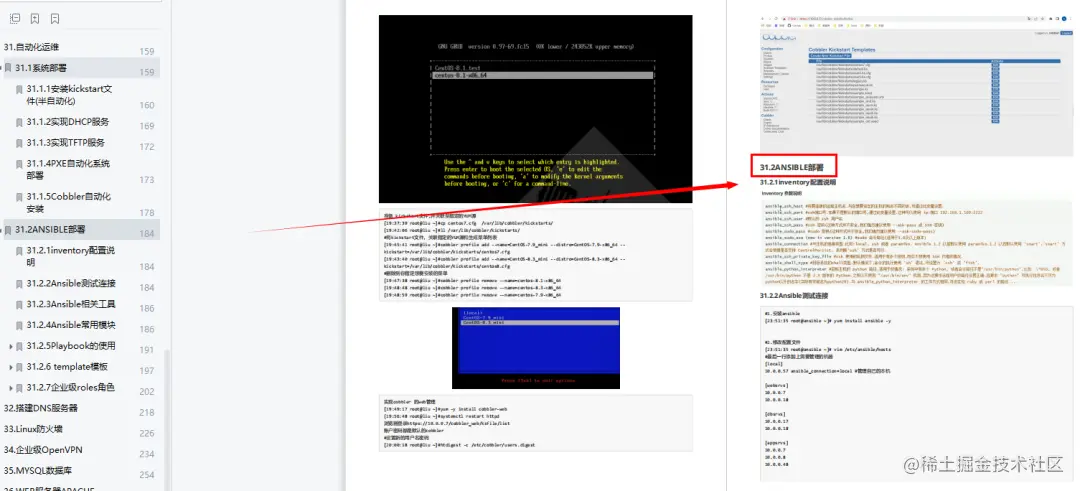Jump to 31.1系统部署 in the outline
Image resolution: width=1080 pixels, height=491 pixels.
41,68
